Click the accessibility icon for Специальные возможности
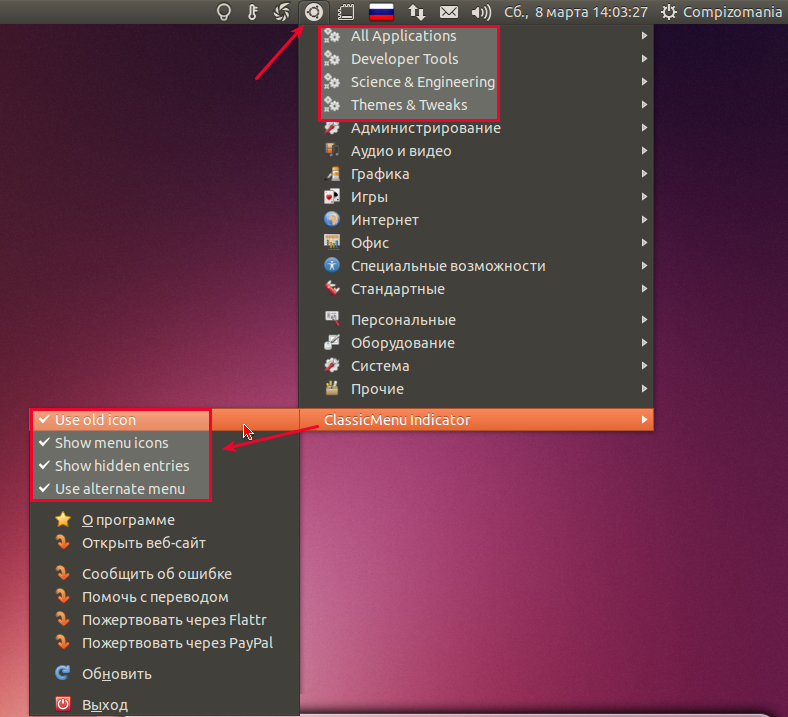The image size is (788, 717). pyautogui.click(x=332, y=265)
